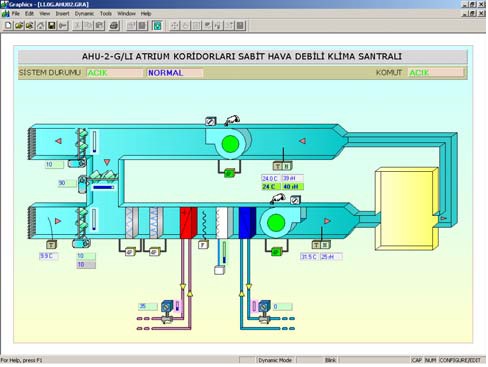Click the NORMAL status indicator
The height and width of the screenshot is (367, 488).
pyautogui.click(x=175, y=73)
